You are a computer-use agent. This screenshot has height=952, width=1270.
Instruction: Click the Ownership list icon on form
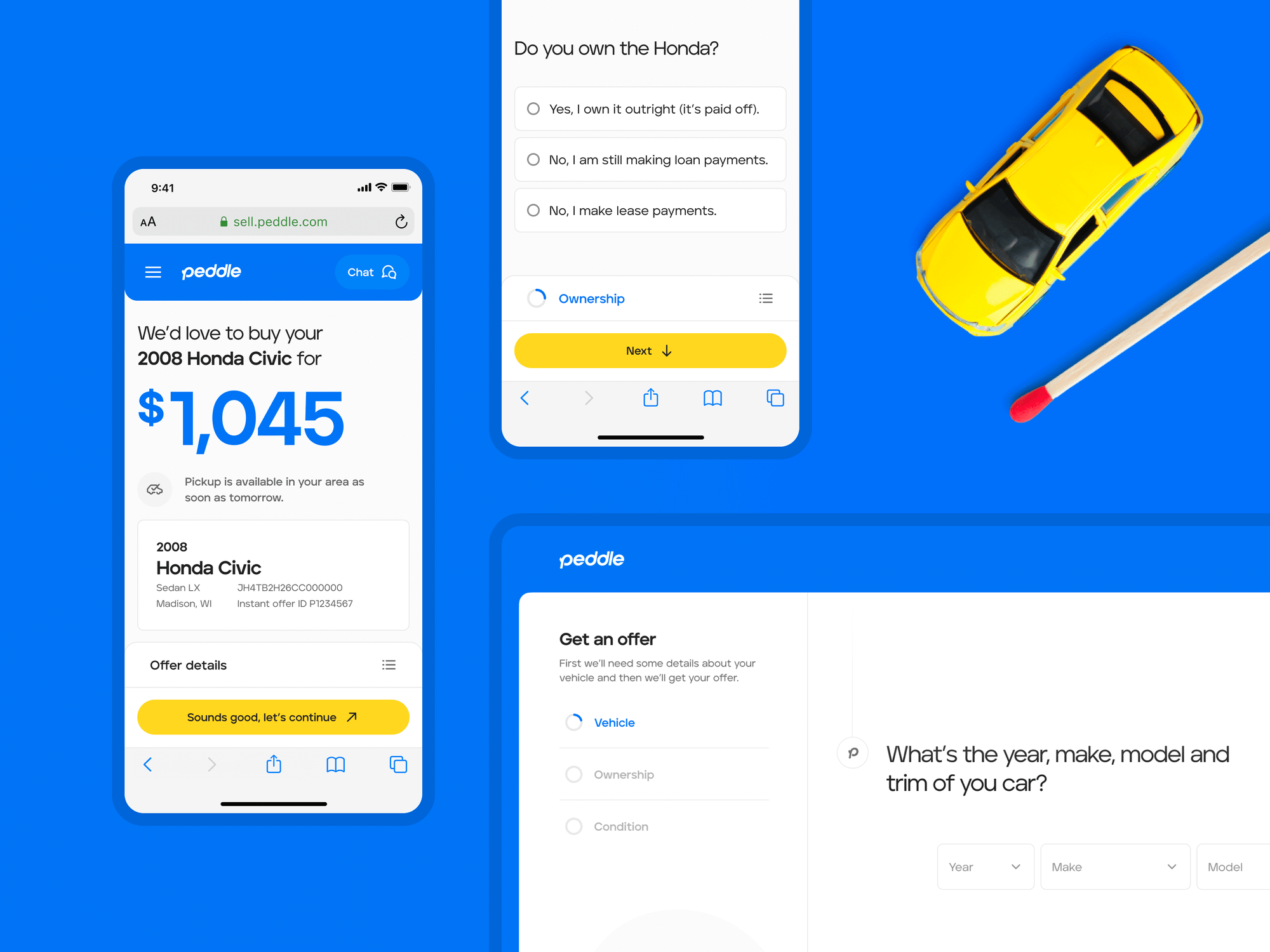pyautogui.click(x=765, y=297)
